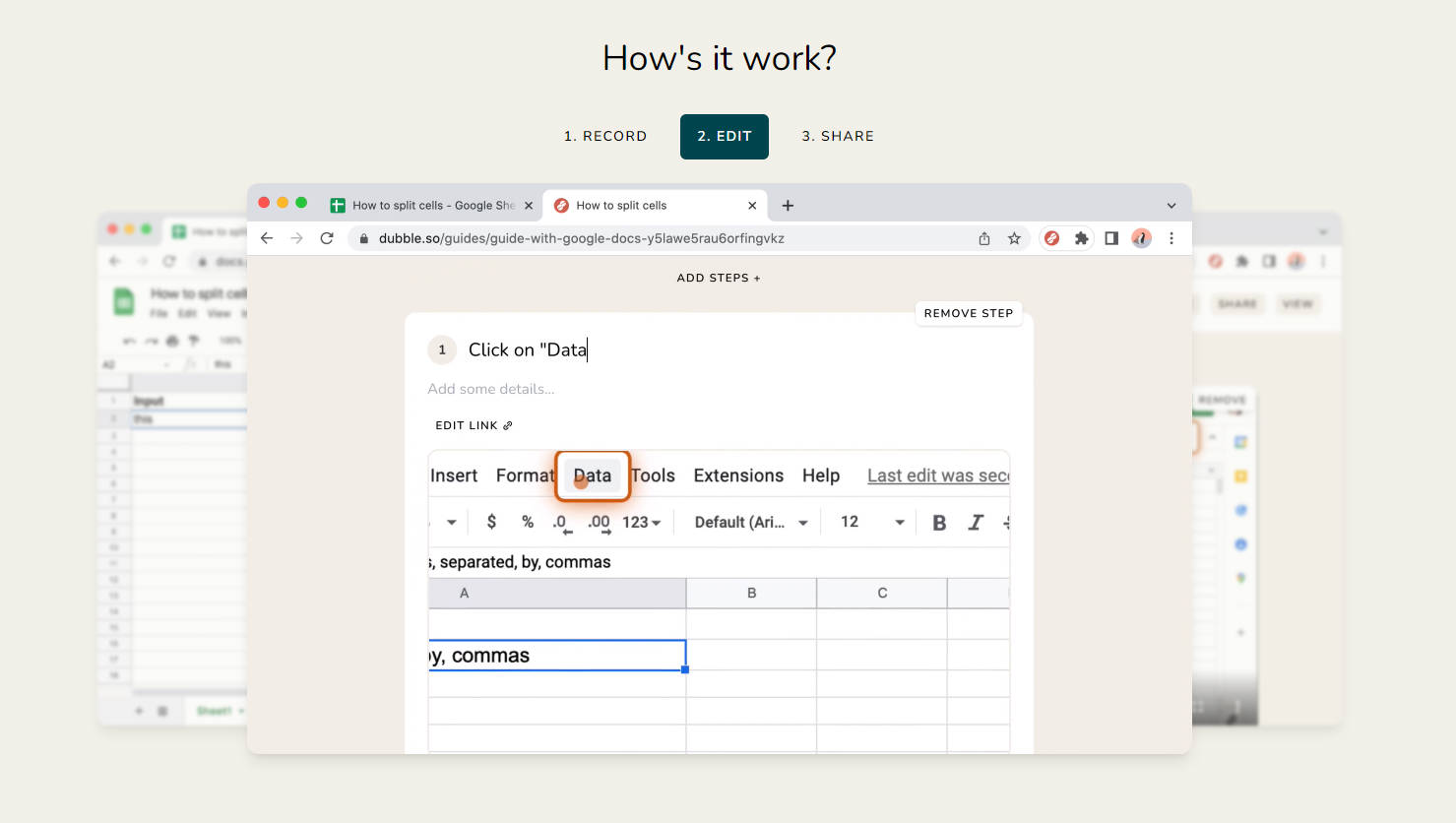Bookmark page with the star icon
Image resolution: width=1456 pixels, height=823 pixels.
point(1014,238)
